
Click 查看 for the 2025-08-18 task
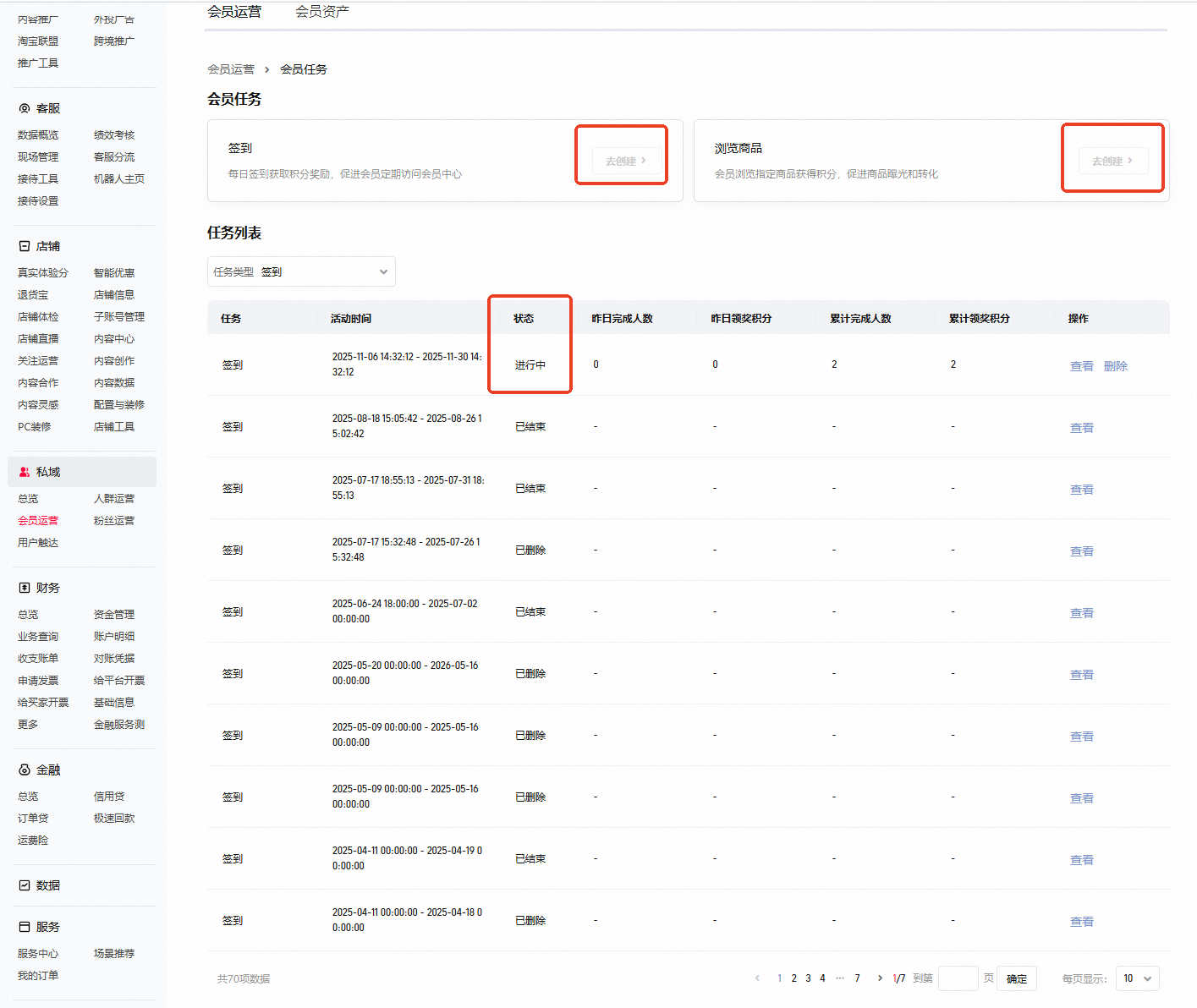pos(1082,428)
